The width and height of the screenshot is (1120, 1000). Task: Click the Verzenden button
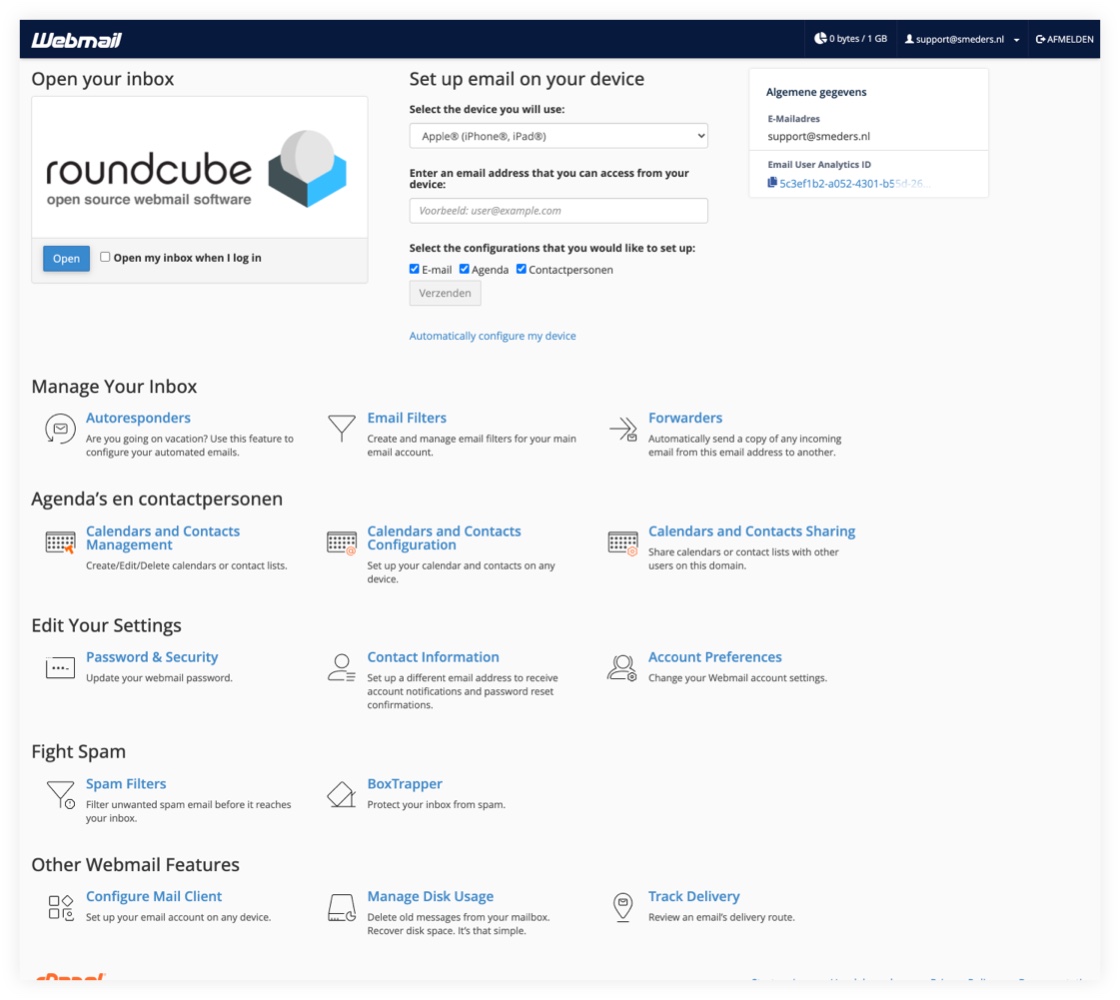445,293
